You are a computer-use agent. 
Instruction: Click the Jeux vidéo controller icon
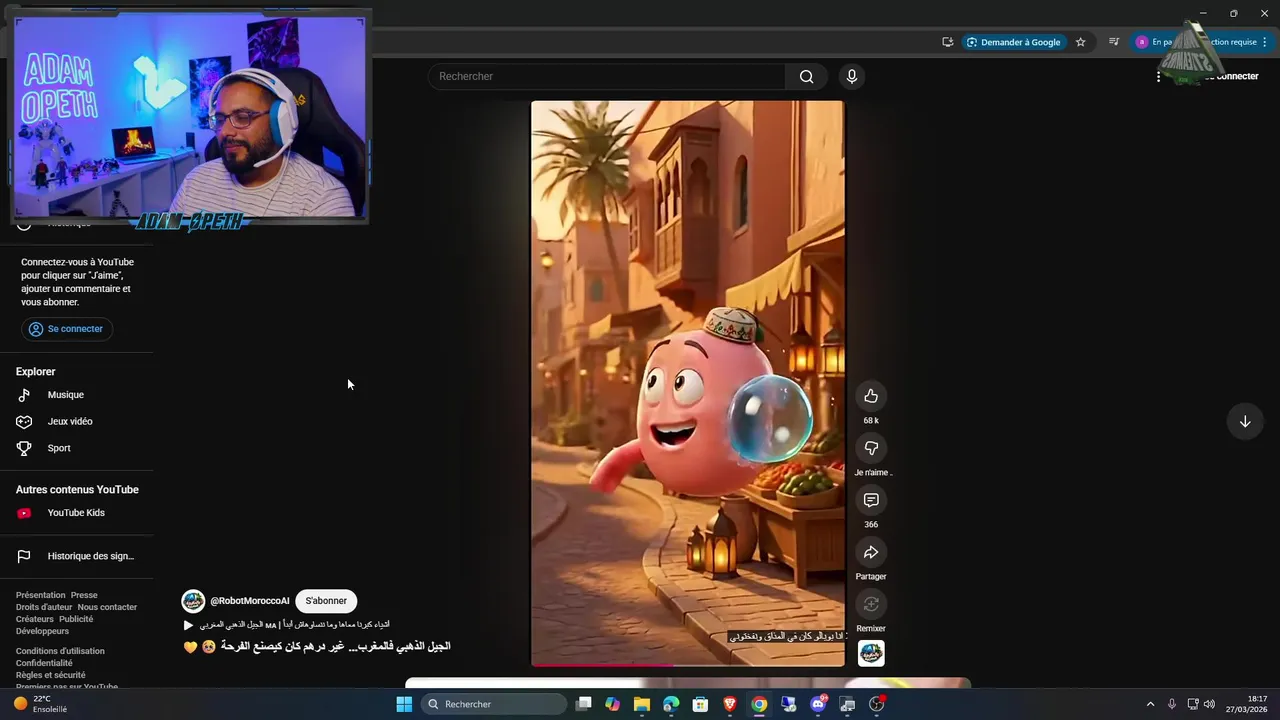click(24, 421)
